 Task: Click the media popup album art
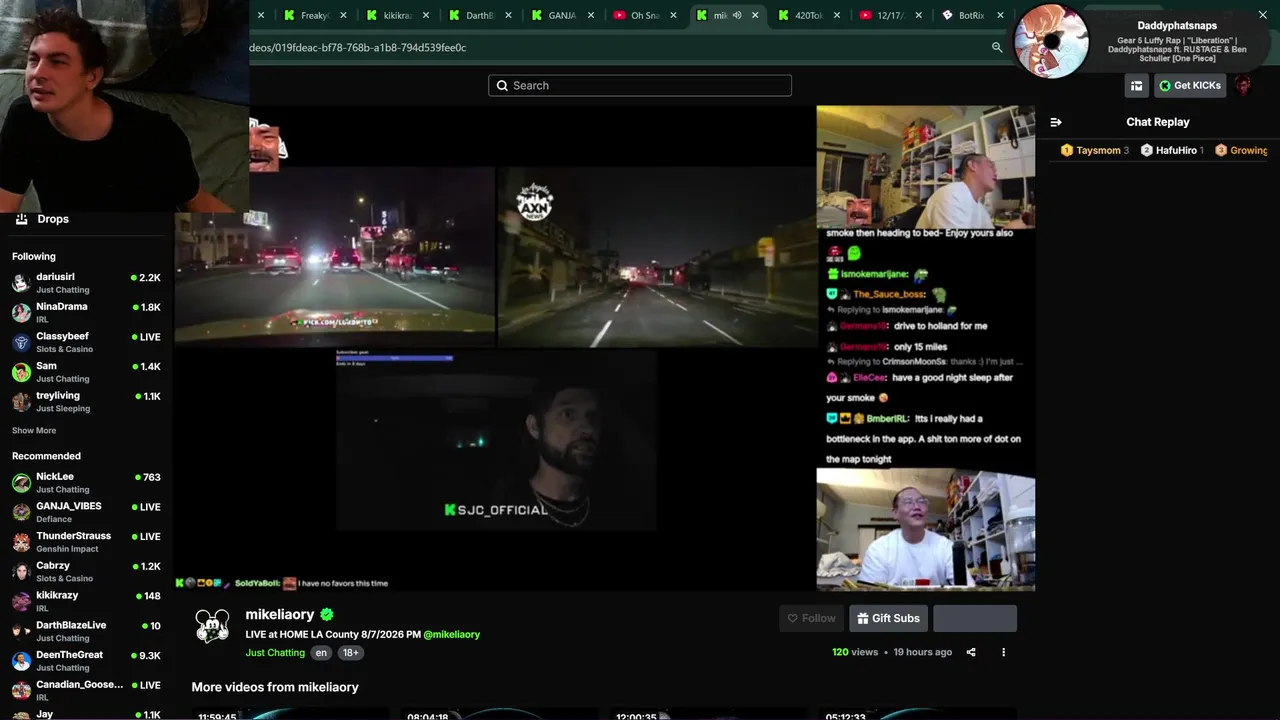point(1051,41)
